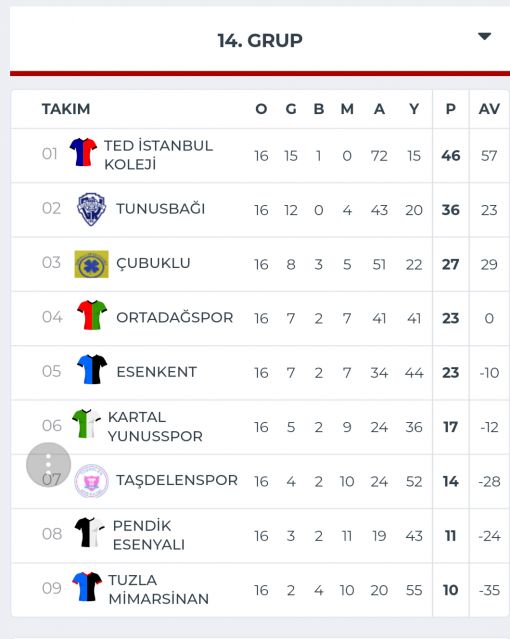Image resolution: width=510 pixels, height=639 pixels.
Task: Click the TAKIM column header
Action: click(x=66, y=109)
